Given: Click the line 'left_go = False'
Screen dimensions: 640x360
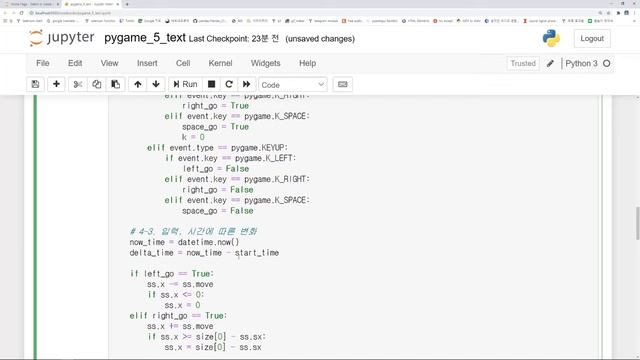Looking at the screenshot, I should pyautogui.click(x=216, y=169).
